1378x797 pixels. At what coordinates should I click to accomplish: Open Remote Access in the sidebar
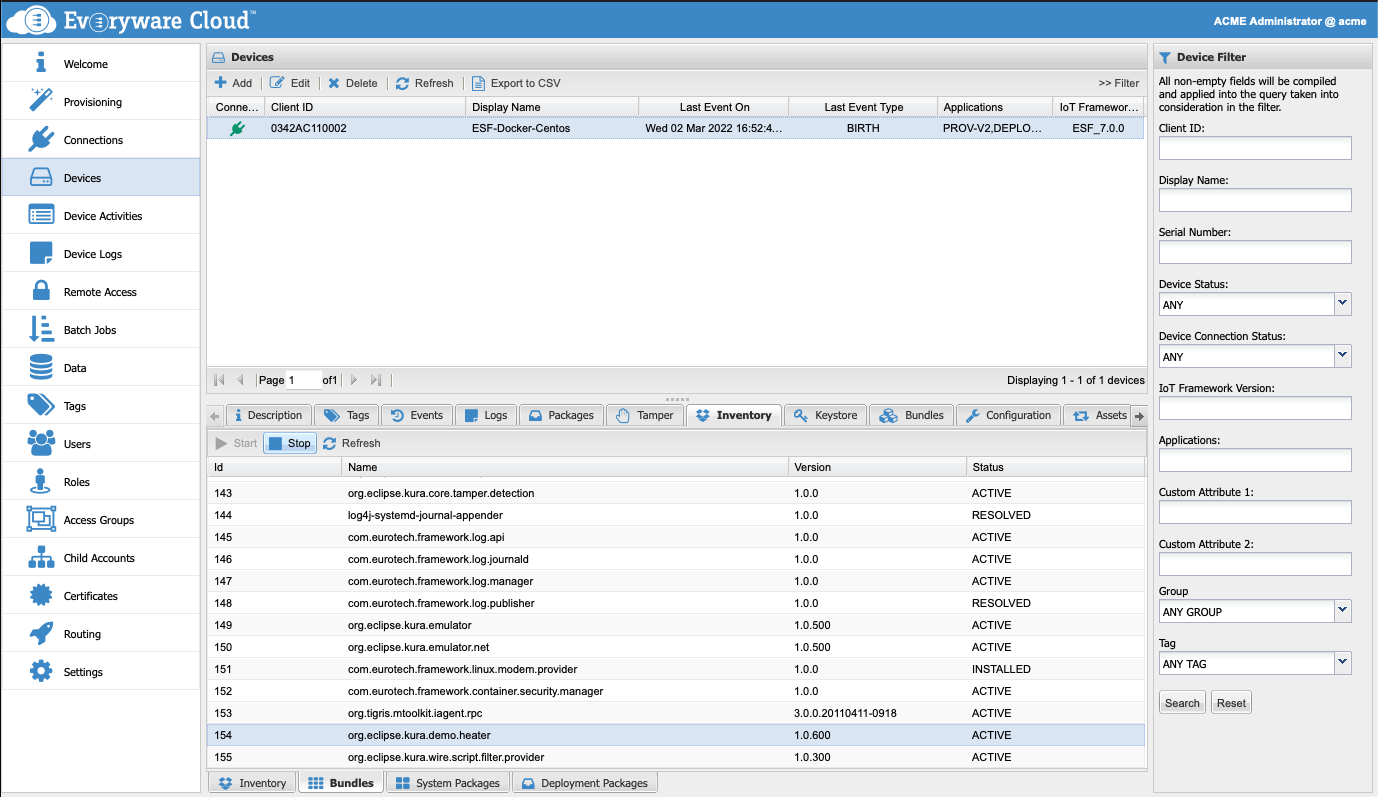[100, 292]
